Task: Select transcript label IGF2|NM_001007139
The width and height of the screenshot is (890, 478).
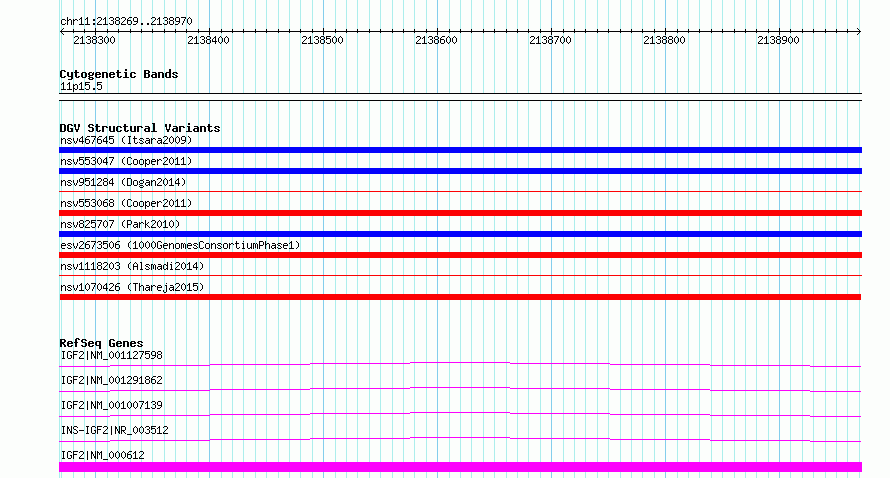Action: point(111,405)
